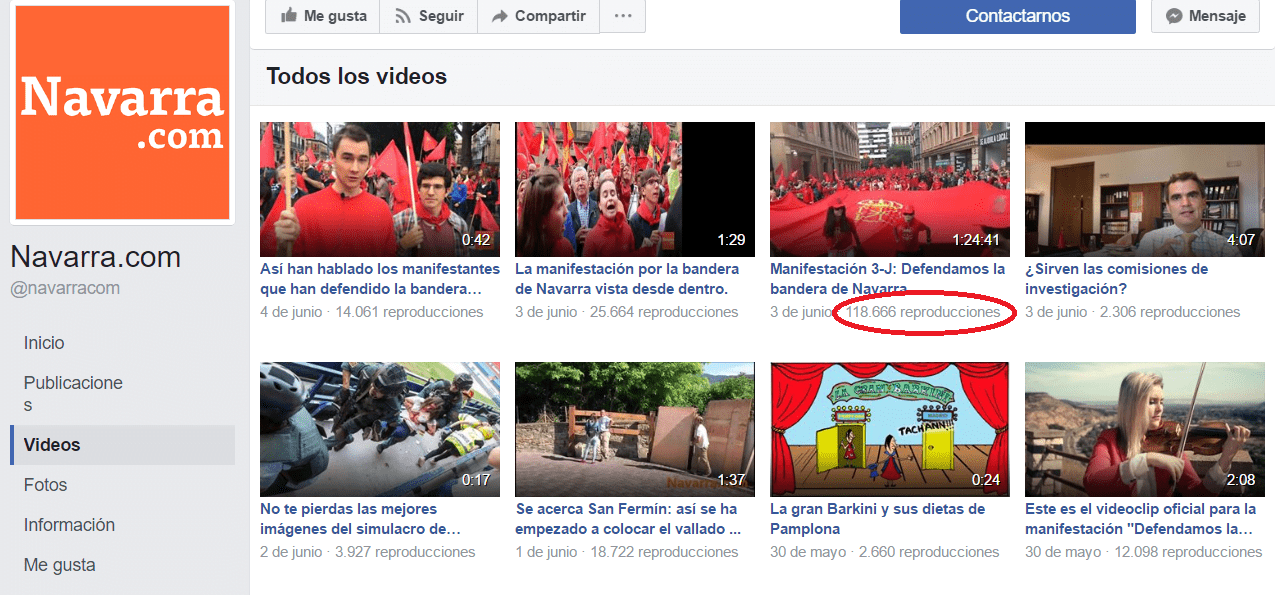
Task: Click the Contactarnos button
Action: pos(1017,16)
